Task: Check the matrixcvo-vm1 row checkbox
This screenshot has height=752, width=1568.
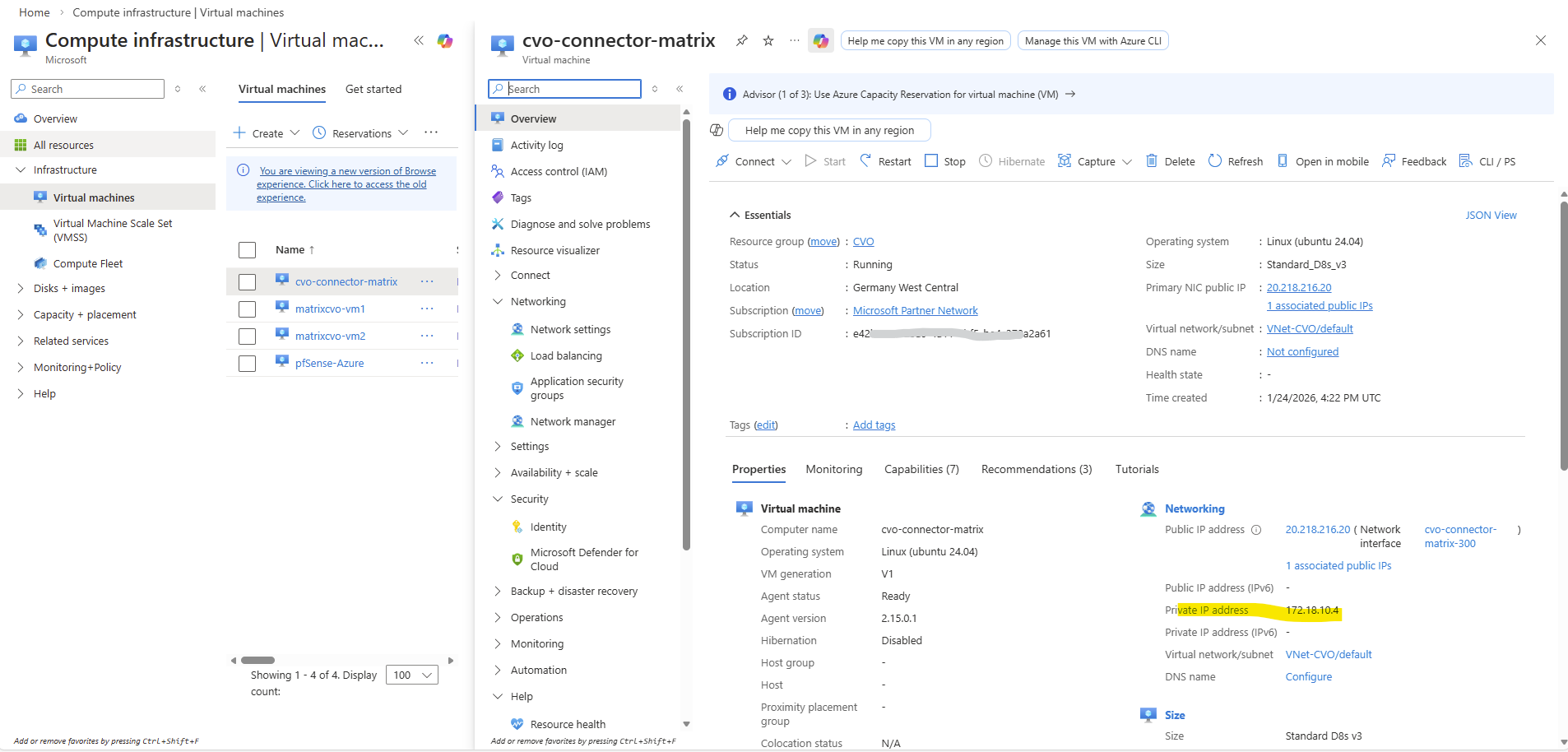Action: click(247, 309)
